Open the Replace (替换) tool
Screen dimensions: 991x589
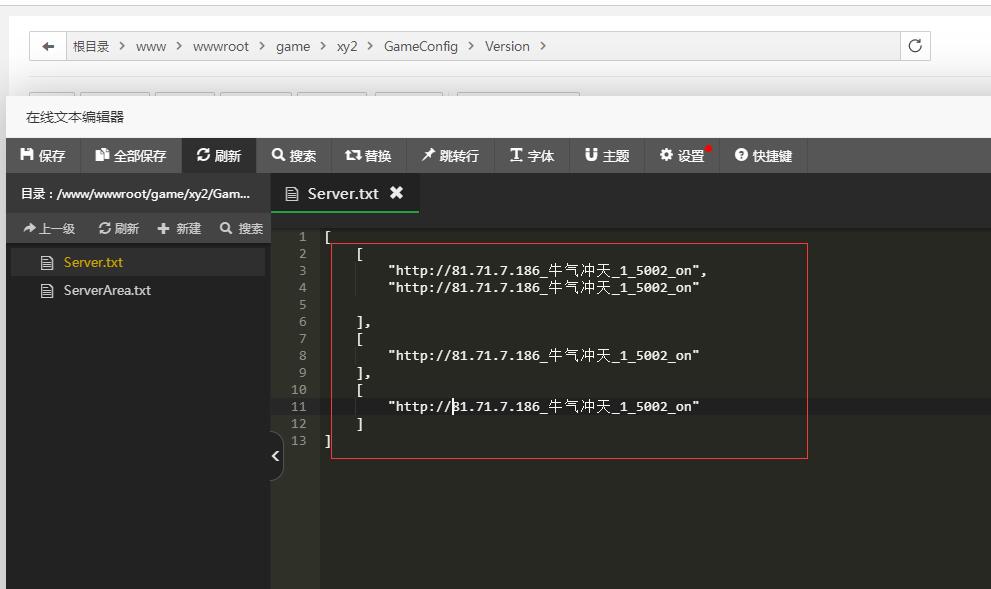click(x=368, y=156)
